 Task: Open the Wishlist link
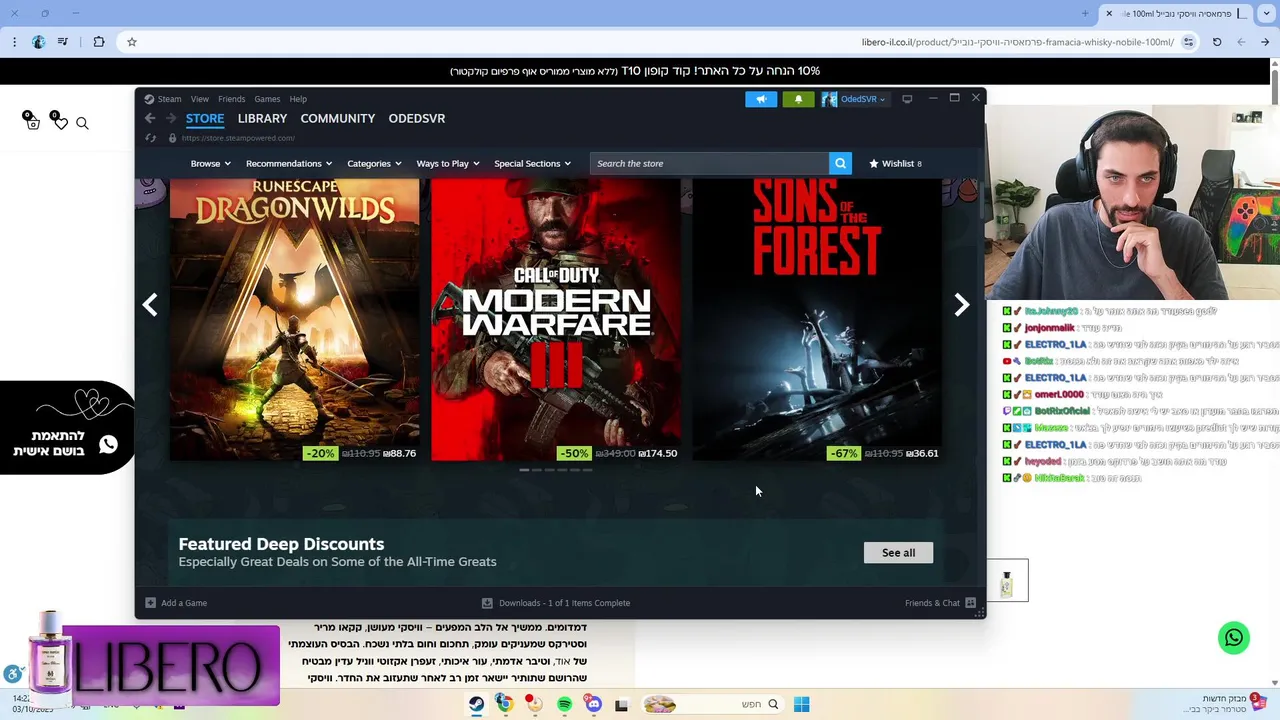[896, 163]
